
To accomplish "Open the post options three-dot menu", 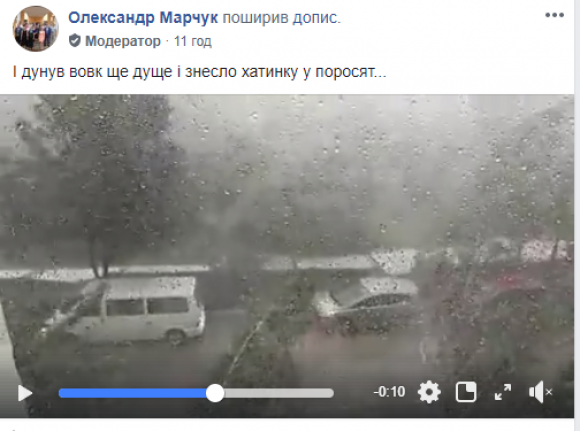I will pyautogui.click(x=554, y=15).
